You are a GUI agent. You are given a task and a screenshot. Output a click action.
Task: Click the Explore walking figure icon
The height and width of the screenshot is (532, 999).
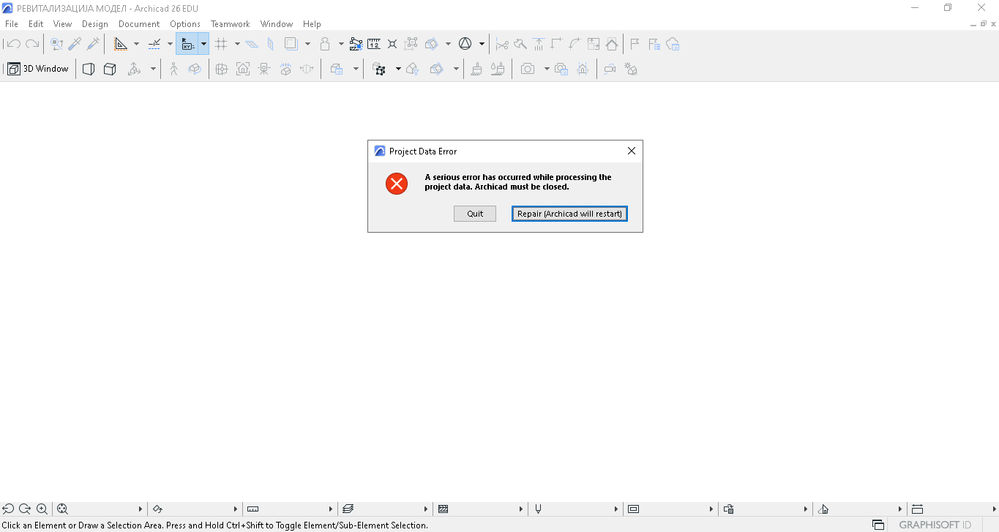tap(173, 69)
